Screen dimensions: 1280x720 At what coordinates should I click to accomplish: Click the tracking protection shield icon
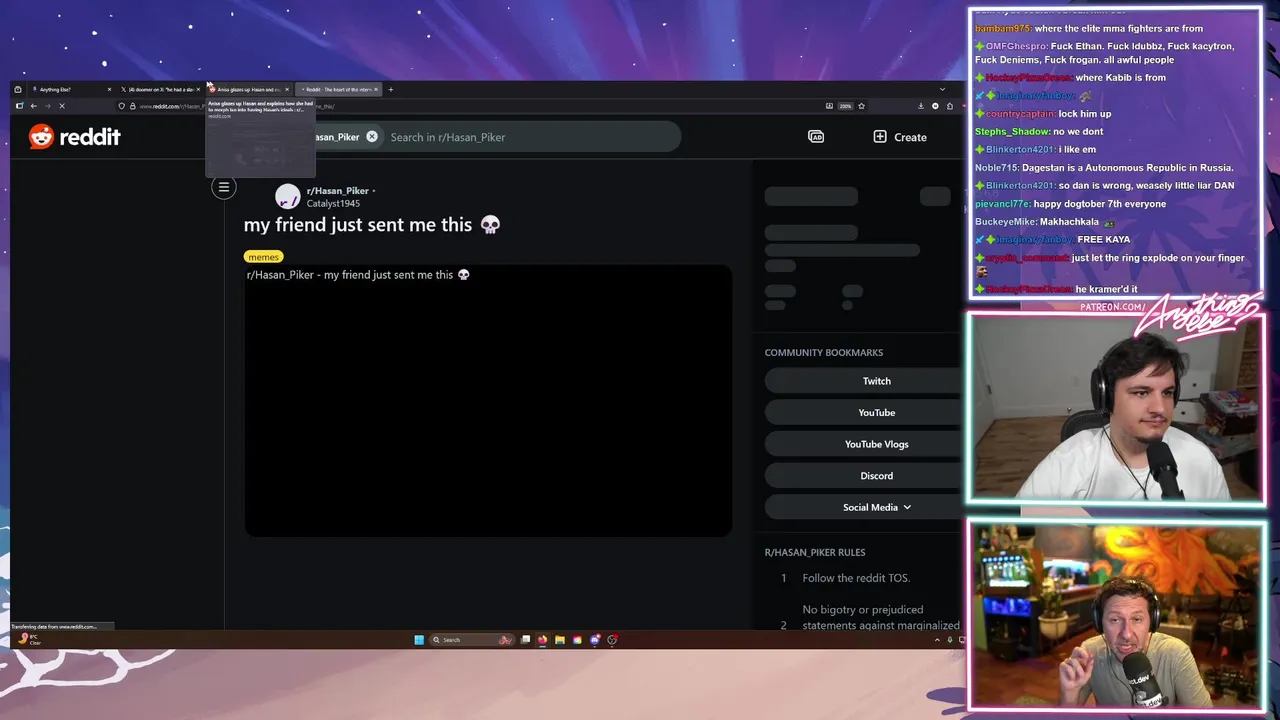click(x=121, y=106)
